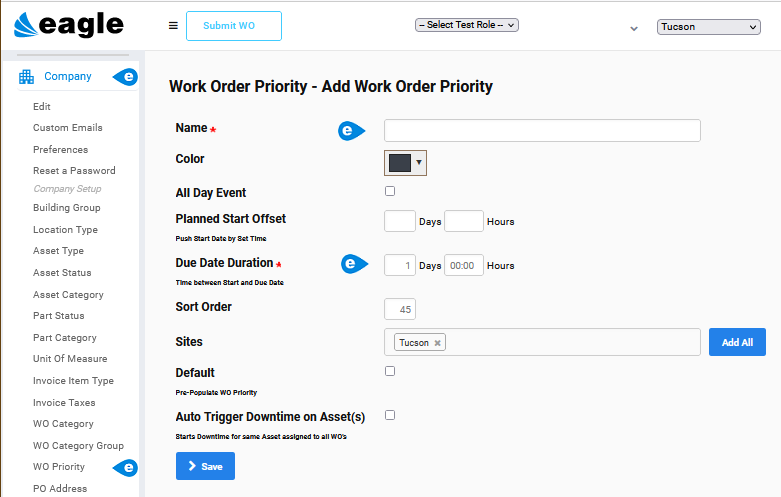Click the e marker beside WO Priority

(x=126, y=468)
